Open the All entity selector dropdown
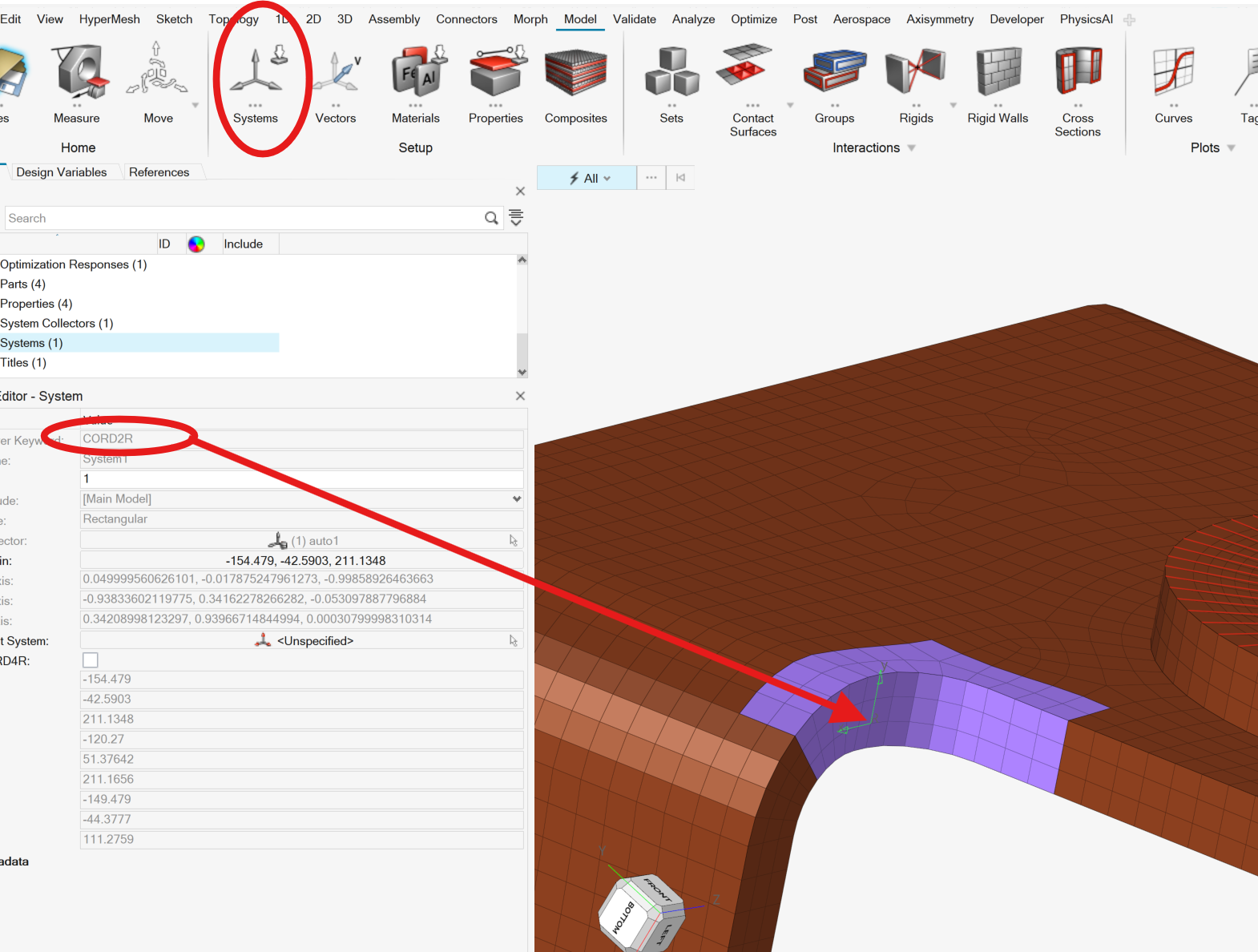This screenshot has width=1258, height=952. [587, 178]
